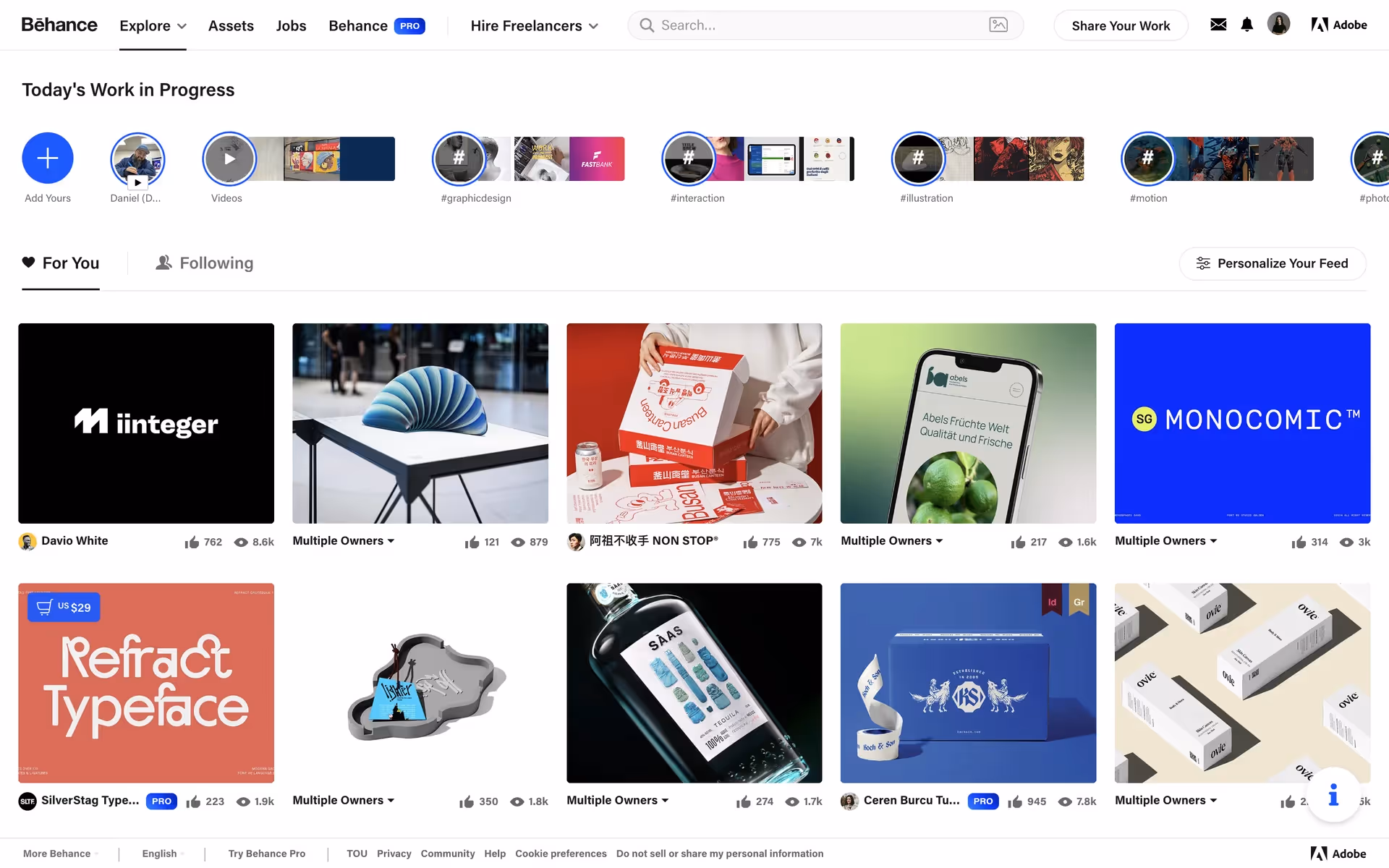Open the notifications bell icon

point(1246,25)
